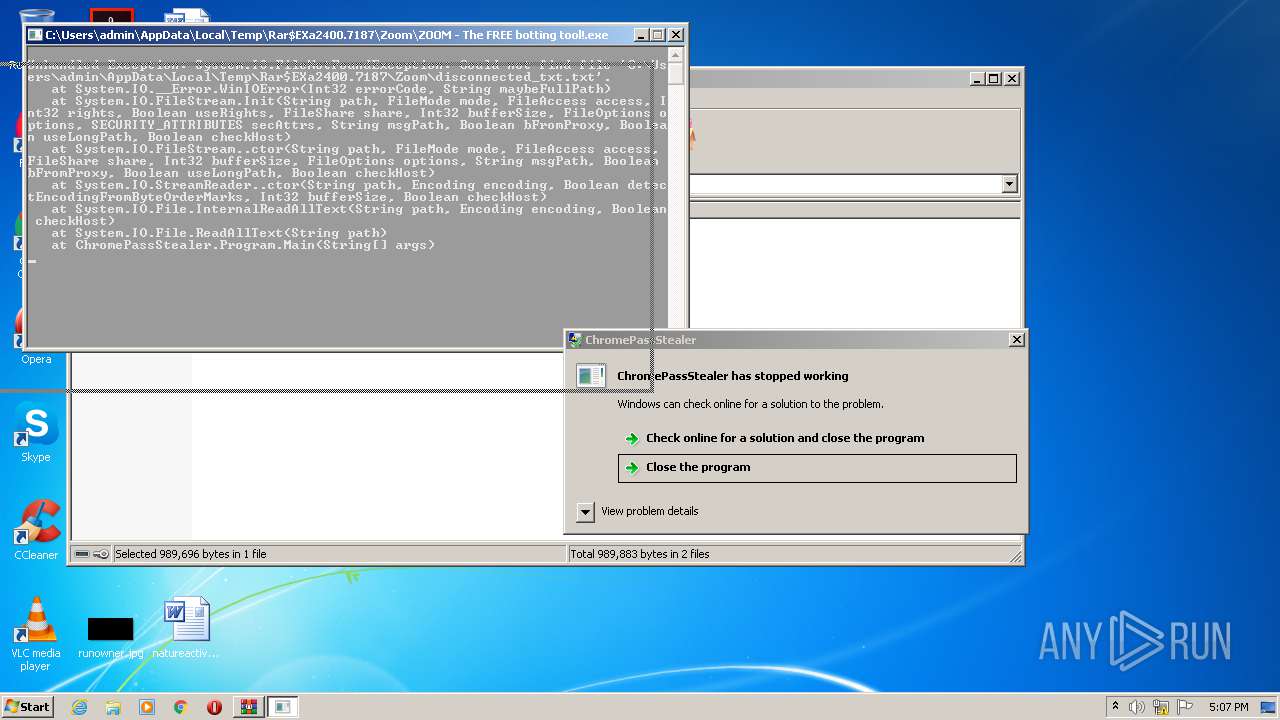1280x720 pixels.
Task: Click the console vertical scrollbar thumb
Action: (x=676, y=74)
